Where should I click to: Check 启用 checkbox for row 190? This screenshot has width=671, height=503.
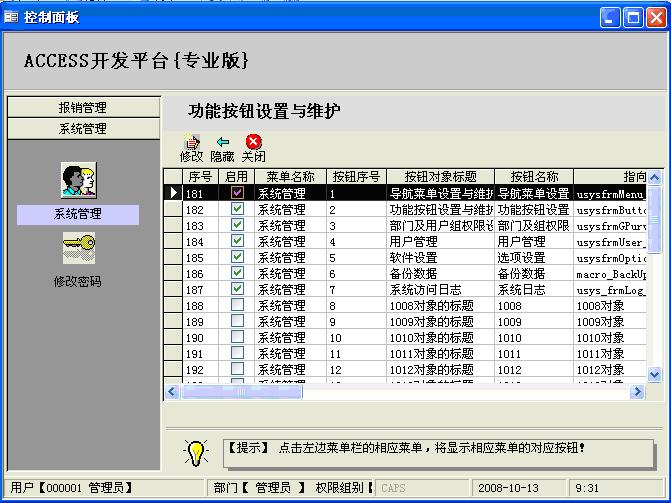point(237,336)
